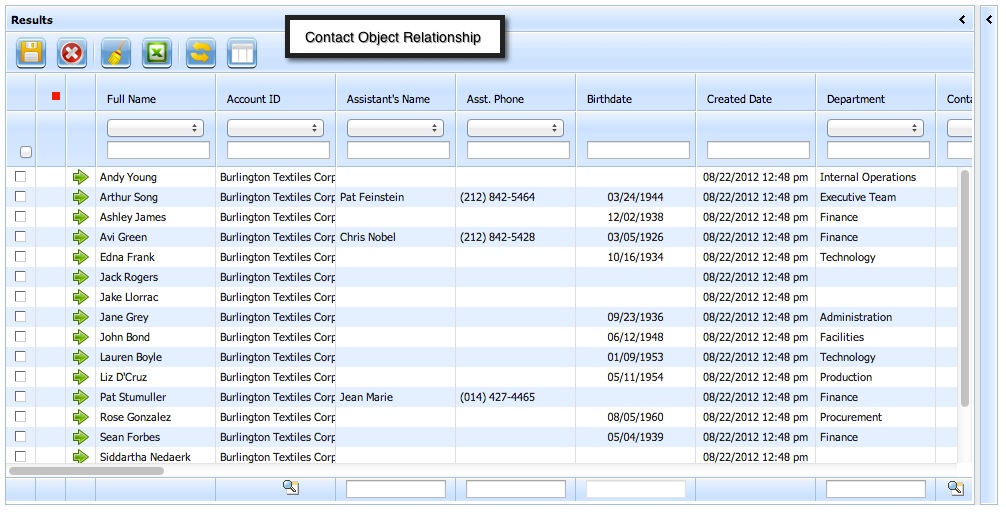Open Arthur Song record via green arrow
The image size is (1006, 516).
(81, 197)
